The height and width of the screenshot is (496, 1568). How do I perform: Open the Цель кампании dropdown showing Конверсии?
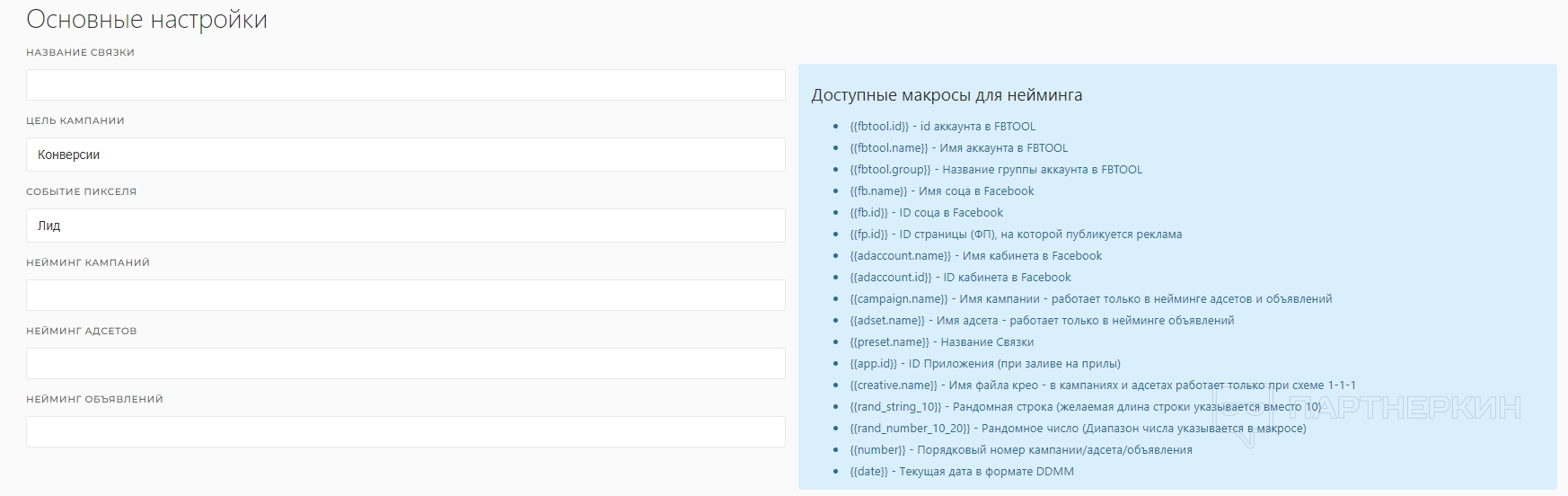pos(406,155)
